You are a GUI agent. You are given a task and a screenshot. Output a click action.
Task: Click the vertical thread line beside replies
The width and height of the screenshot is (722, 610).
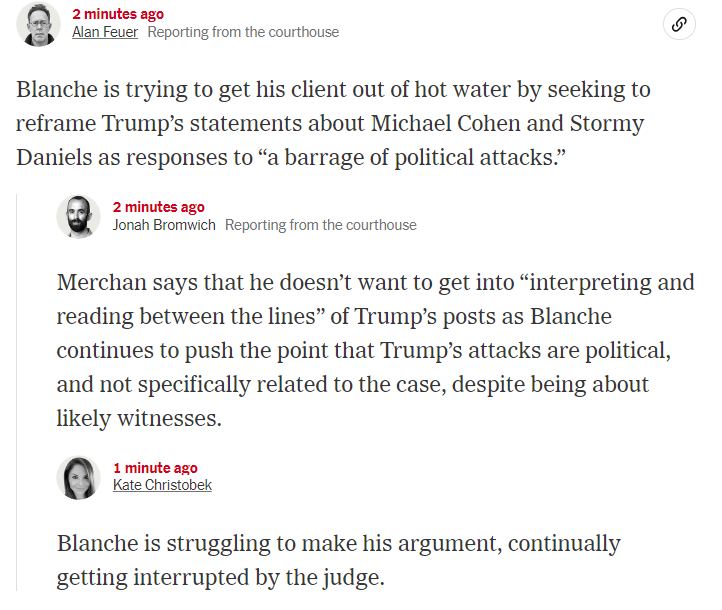[17, 392]
